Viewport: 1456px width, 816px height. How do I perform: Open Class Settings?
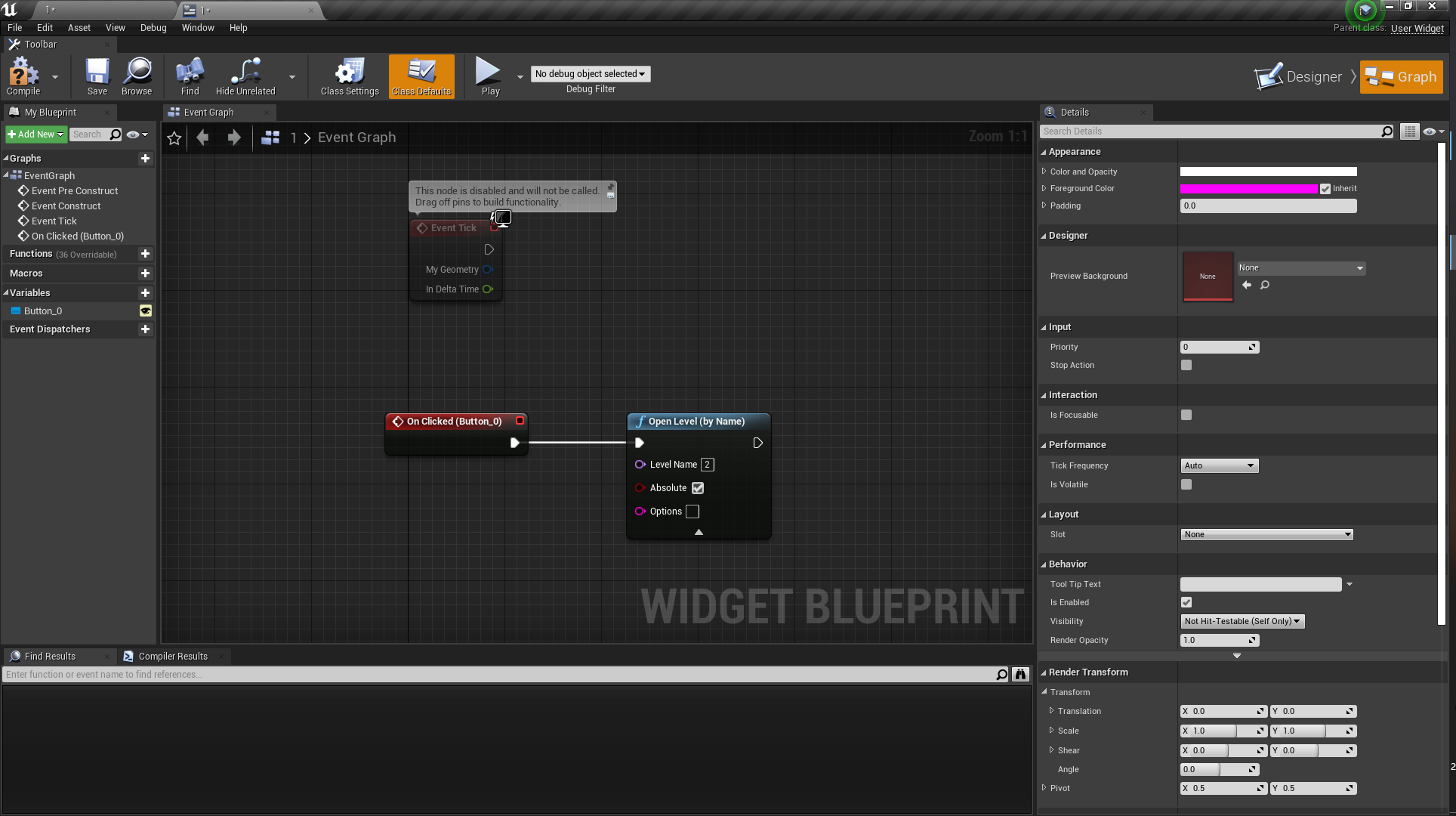348,76
